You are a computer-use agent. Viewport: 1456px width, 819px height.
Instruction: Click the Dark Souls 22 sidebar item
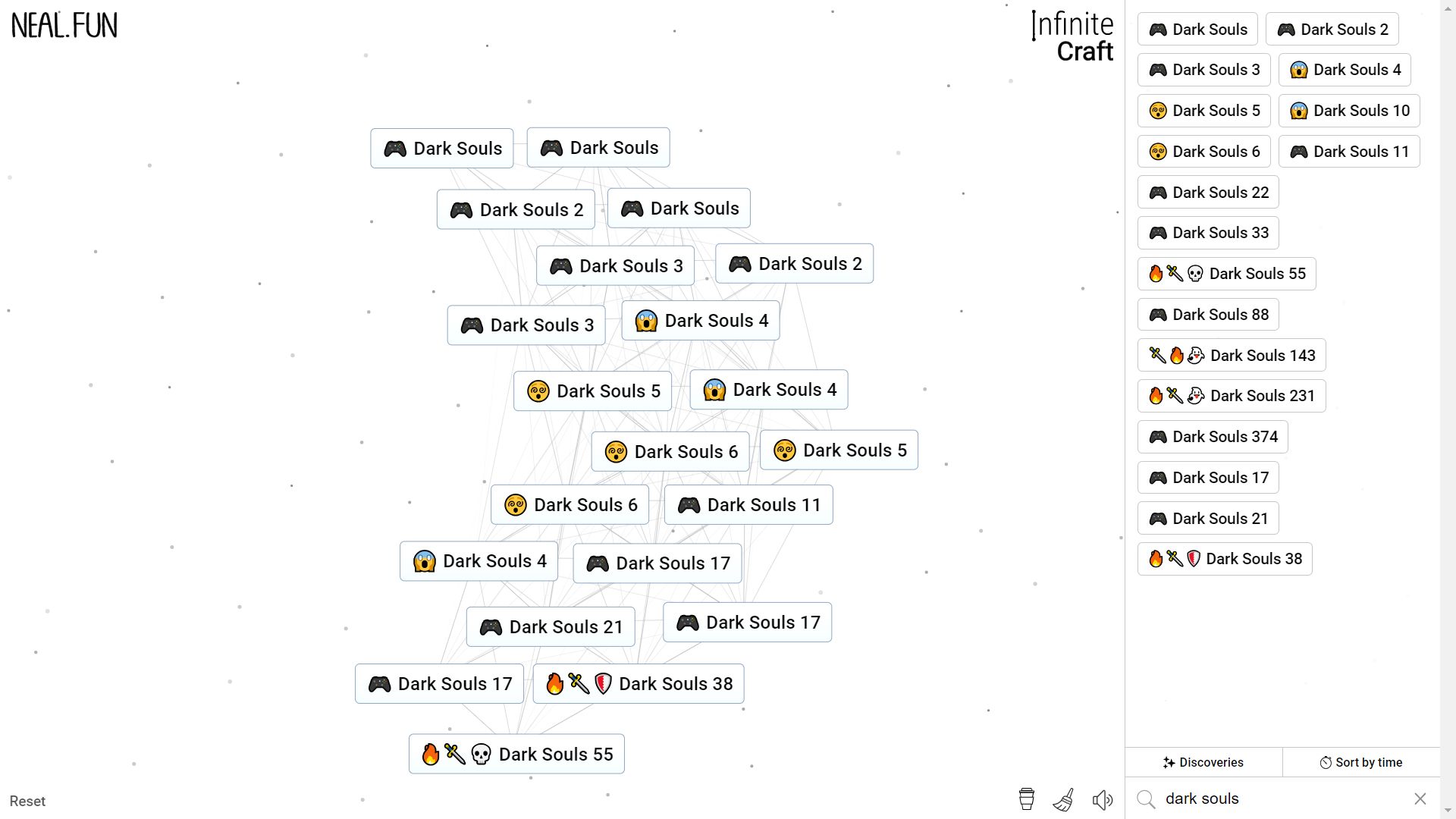point(1208,192)
